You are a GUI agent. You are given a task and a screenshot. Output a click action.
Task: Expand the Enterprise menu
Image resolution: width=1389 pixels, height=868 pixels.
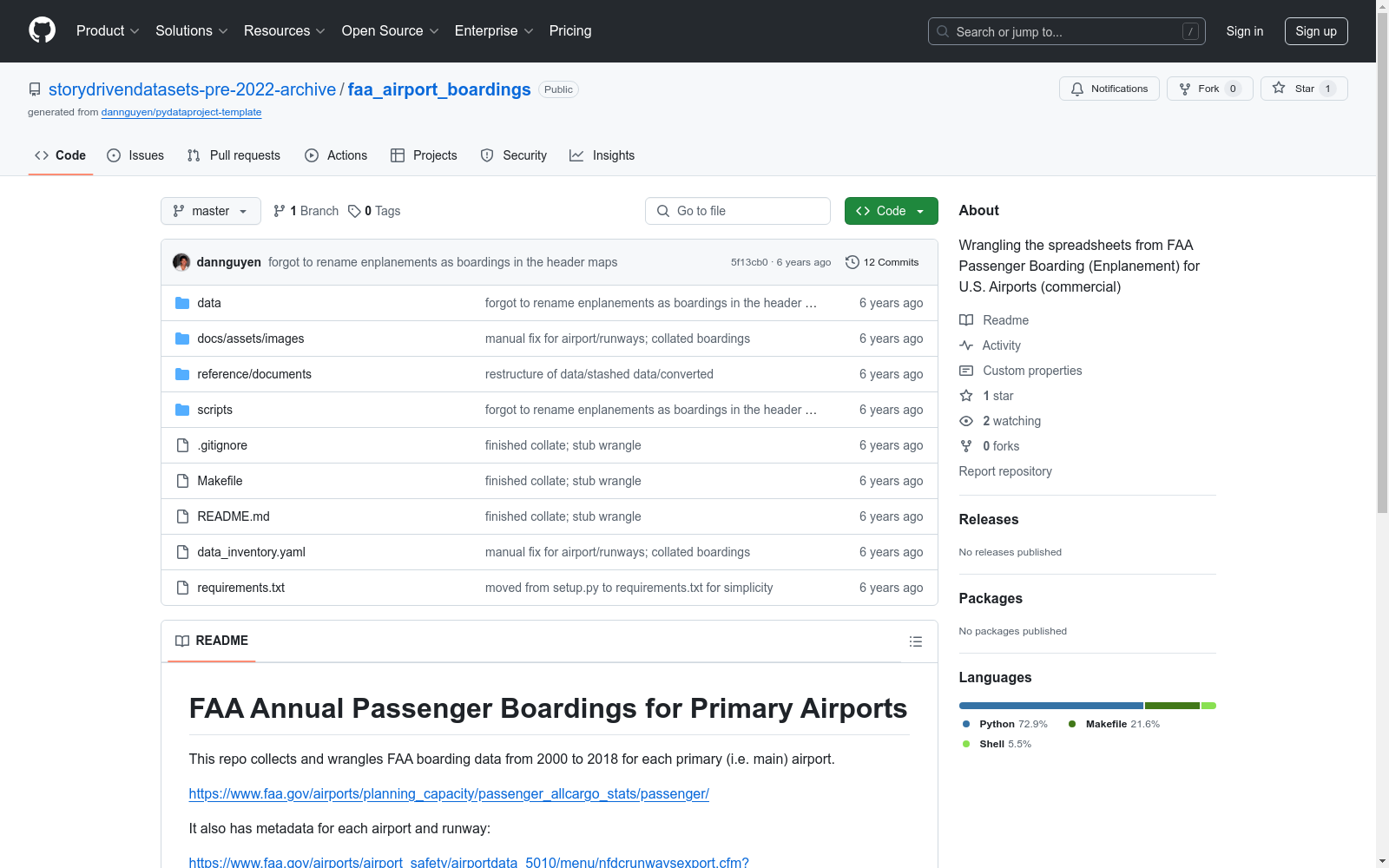pos(494,30)
